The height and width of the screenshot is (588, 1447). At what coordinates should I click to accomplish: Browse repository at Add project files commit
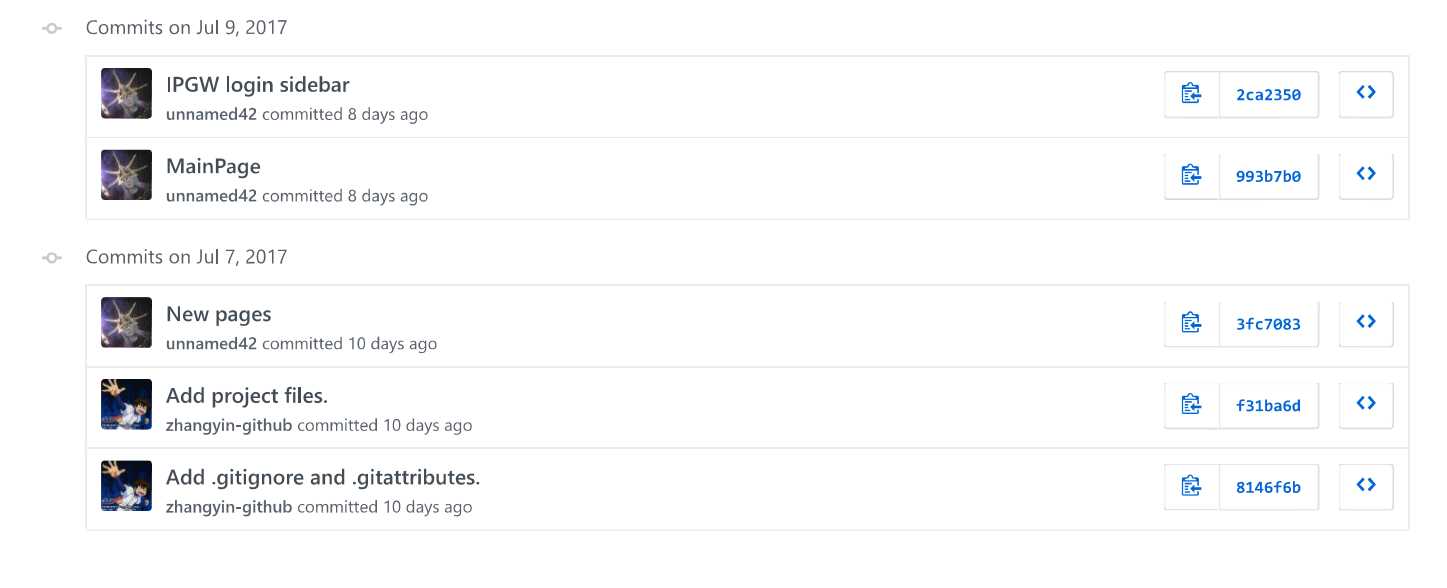coord(1366,405)
